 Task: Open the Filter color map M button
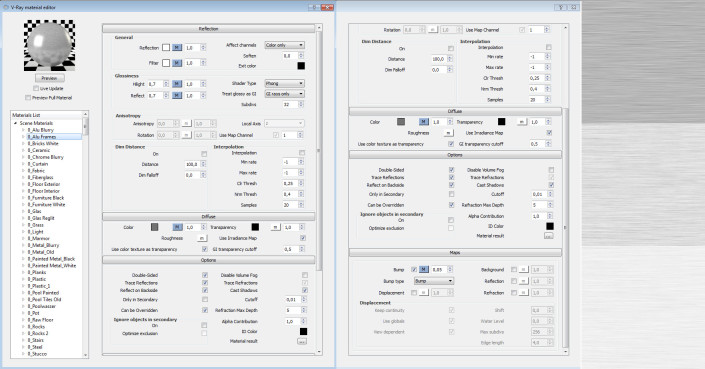tap(177, 63)
